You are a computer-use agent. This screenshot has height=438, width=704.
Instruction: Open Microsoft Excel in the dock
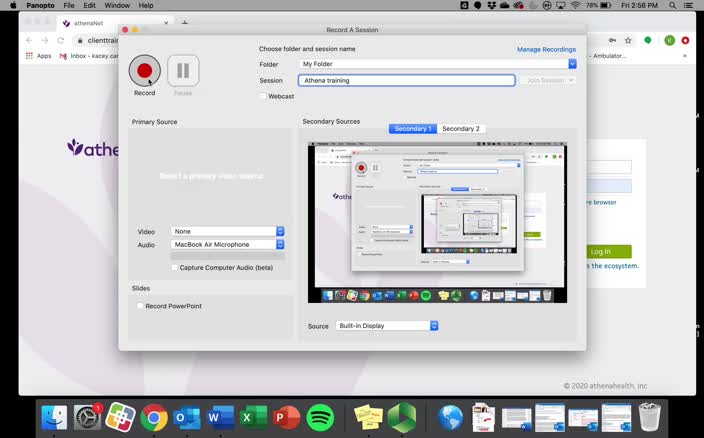pyautogui.click(x=254, y=417)
